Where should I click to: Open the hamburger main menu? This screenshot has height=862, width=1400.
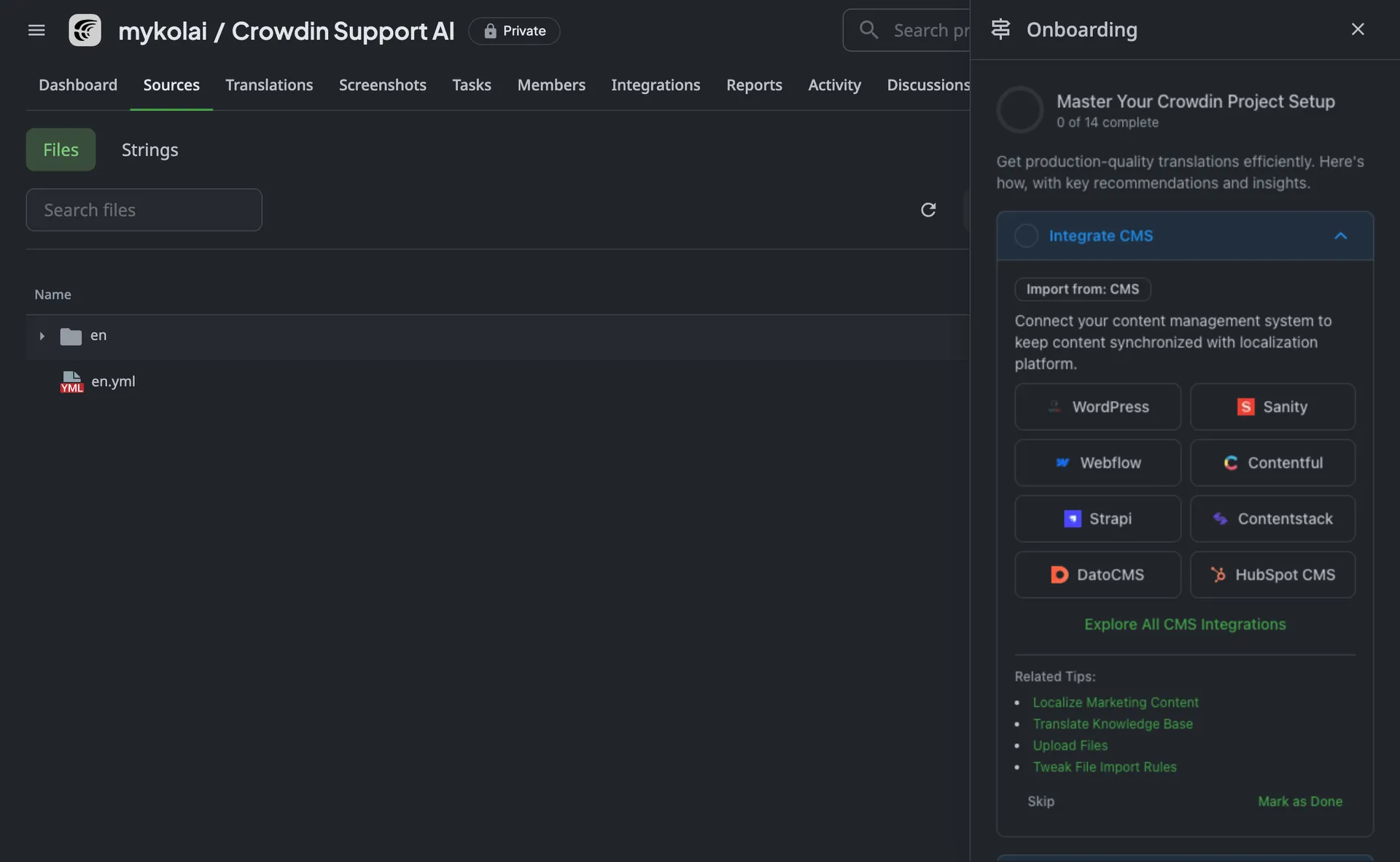[36, 30]
